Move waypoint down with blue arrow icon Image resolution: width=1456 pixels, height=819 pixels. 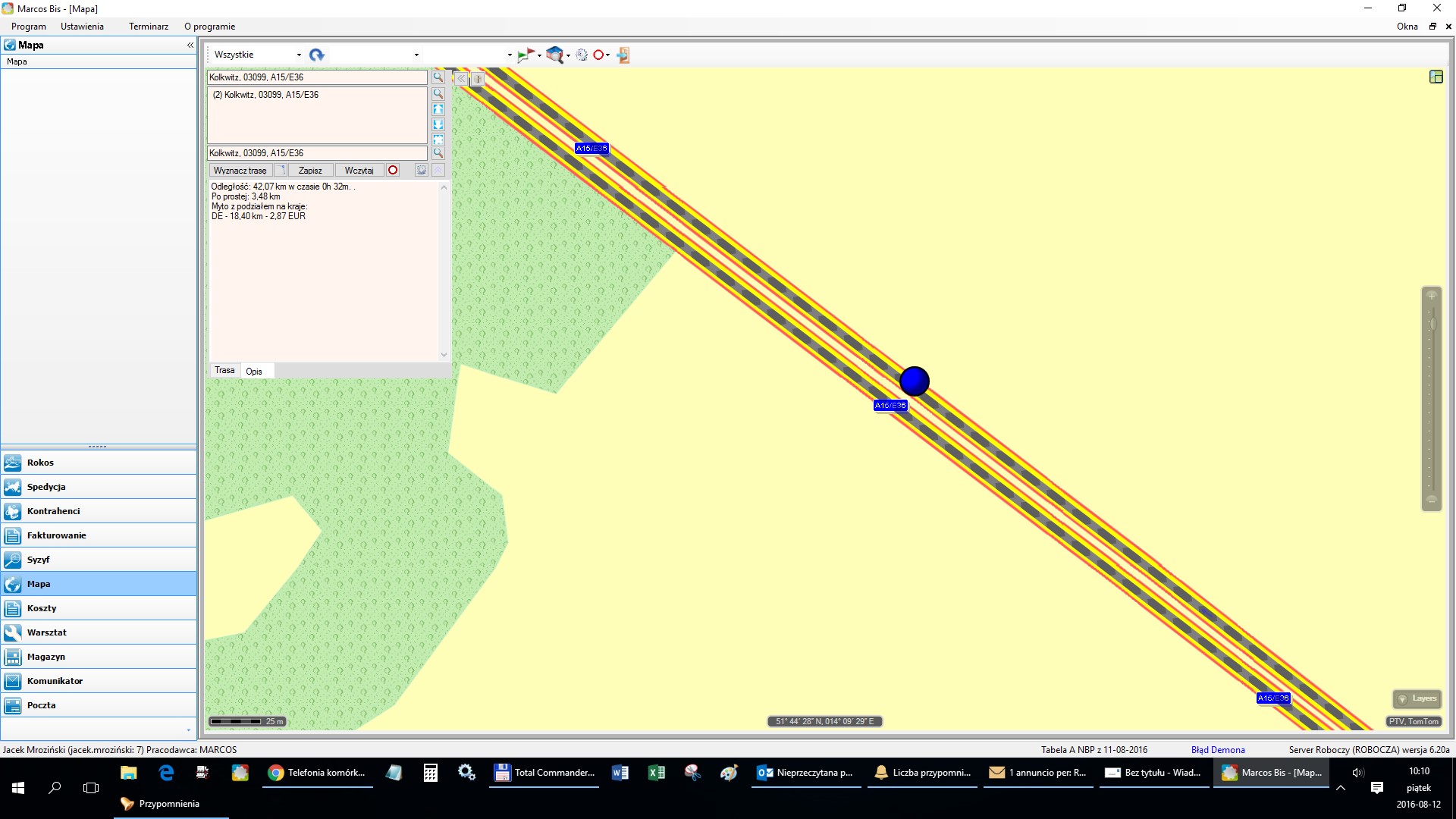438,124
